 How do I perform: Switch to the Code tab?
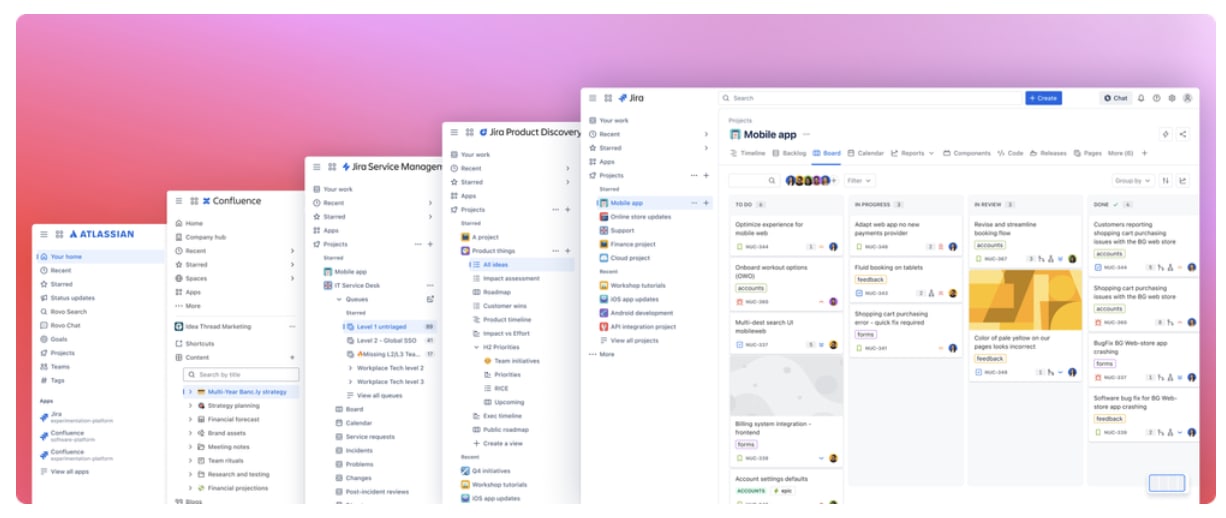(x=1011, y=153)
